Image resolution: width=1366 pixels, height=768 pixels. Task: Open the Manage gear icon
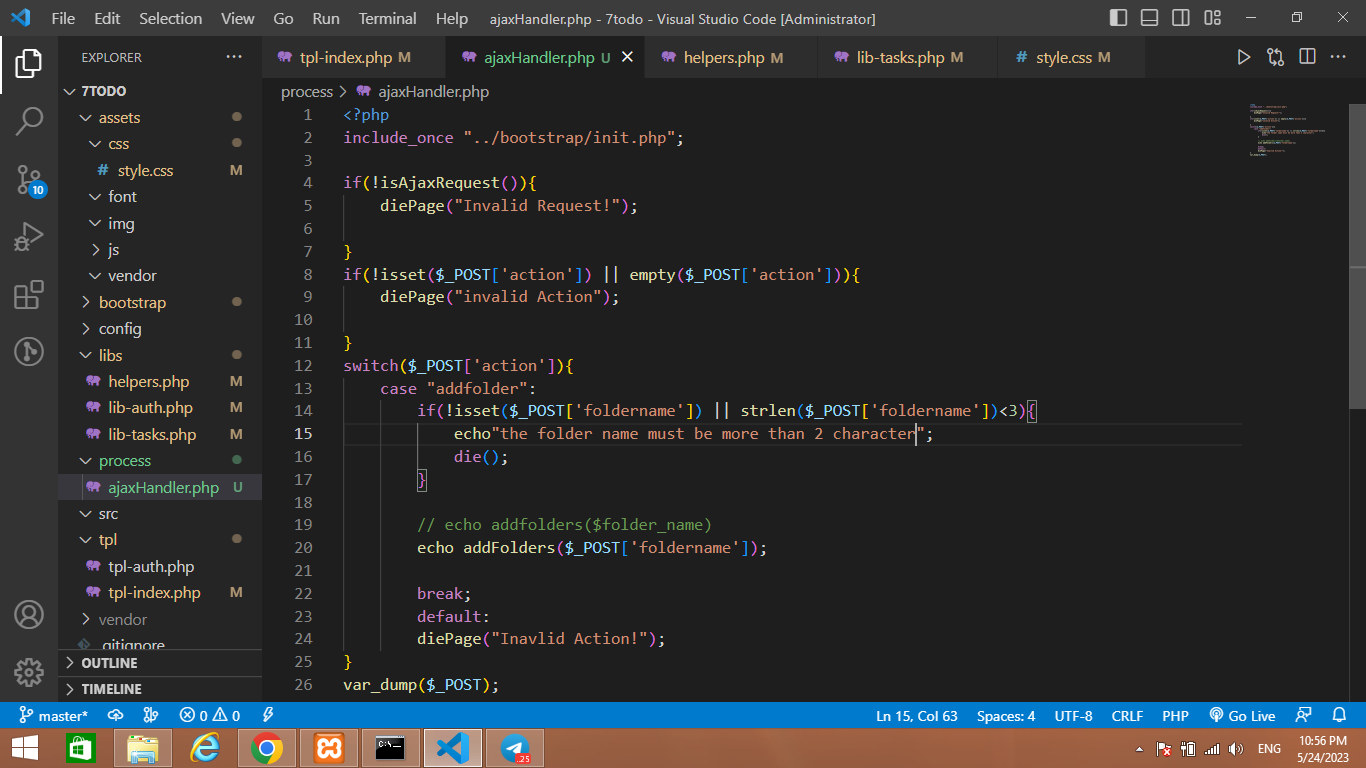[29, 672]
